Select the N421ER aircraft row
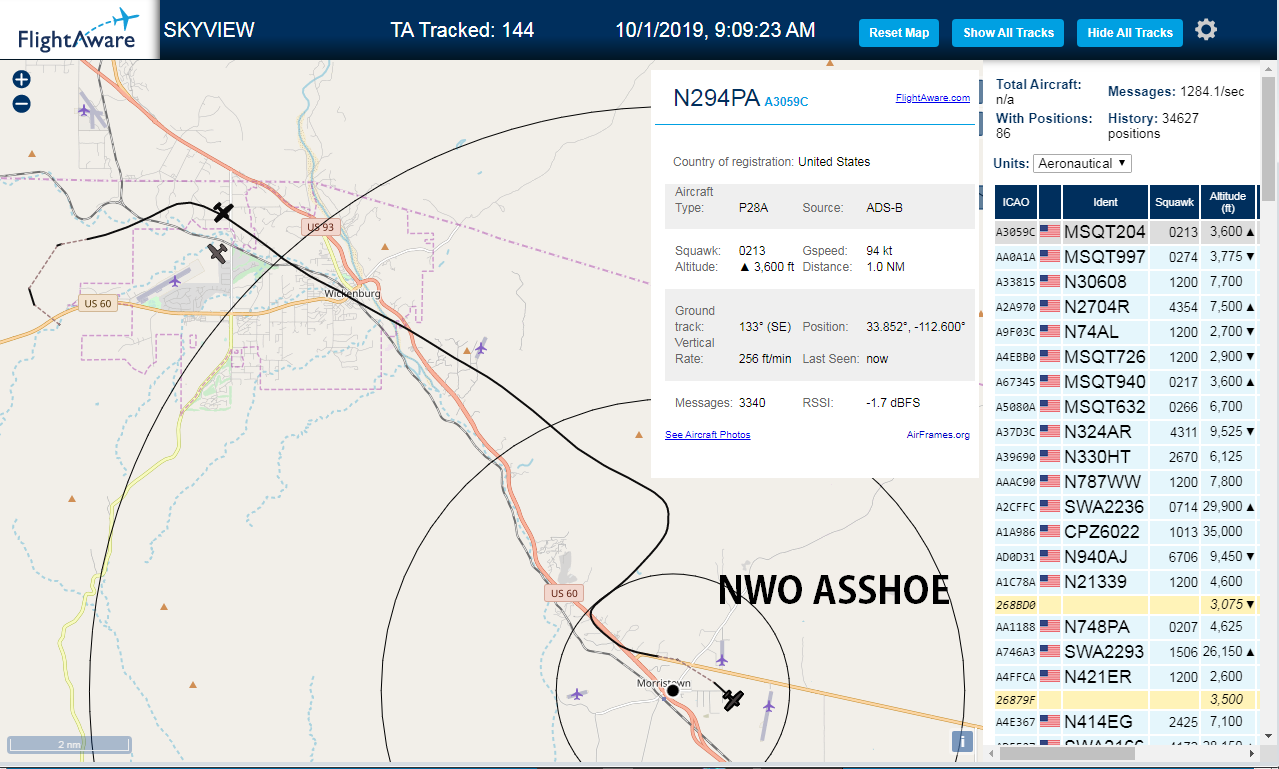 (1125, 677)
